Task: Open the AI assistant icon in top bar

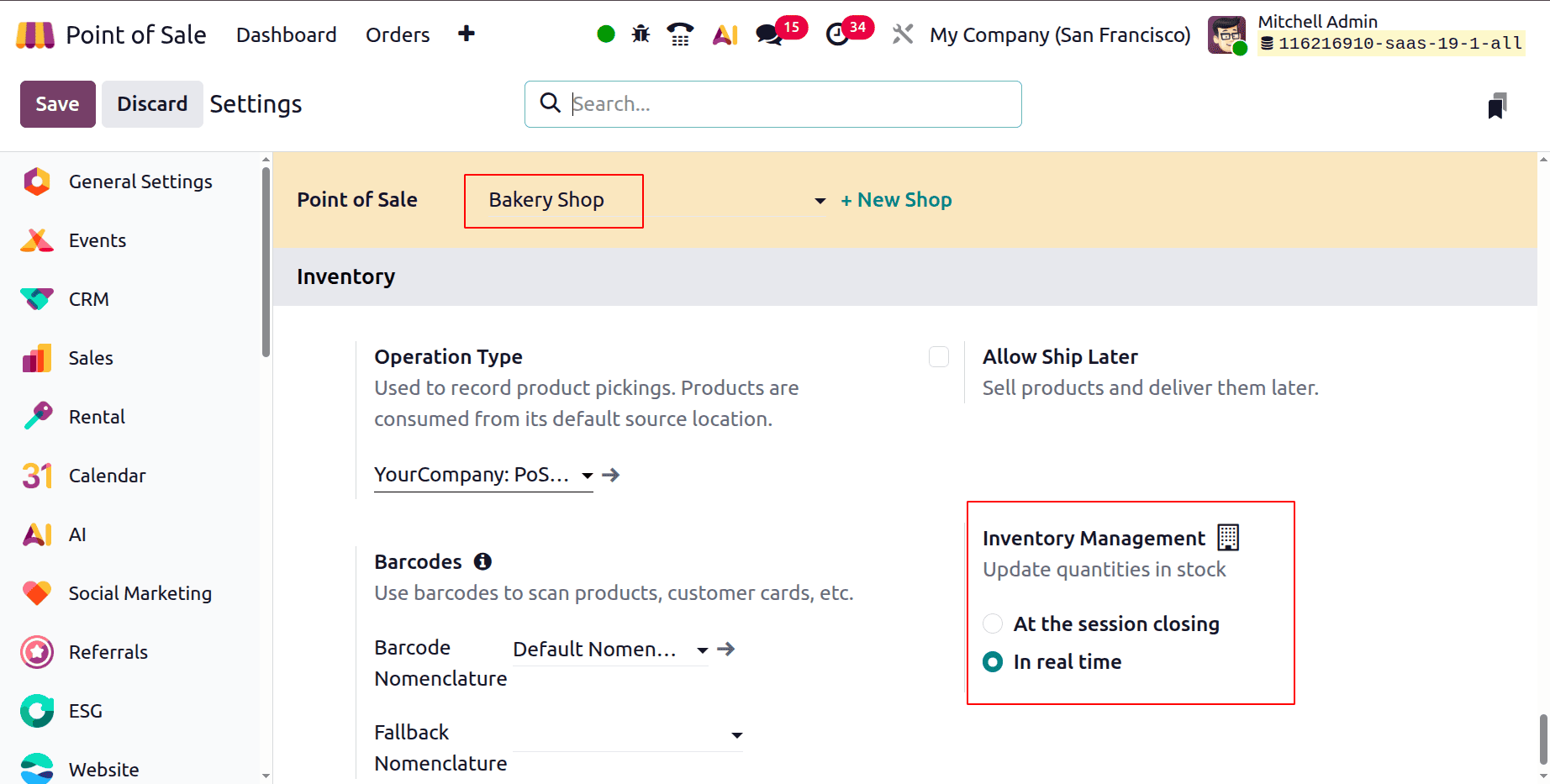Action: [x=725, y=34]
